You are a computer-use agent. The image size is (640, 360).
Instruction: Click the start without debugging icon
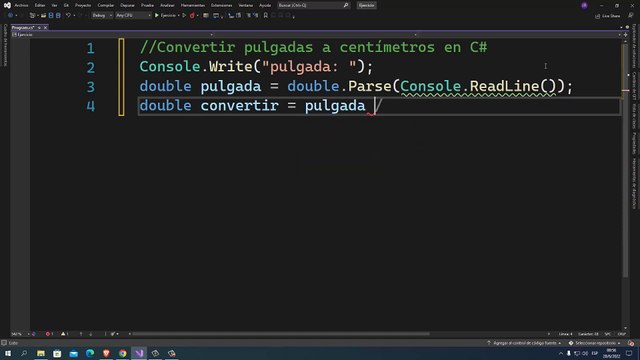pos(184,16)
